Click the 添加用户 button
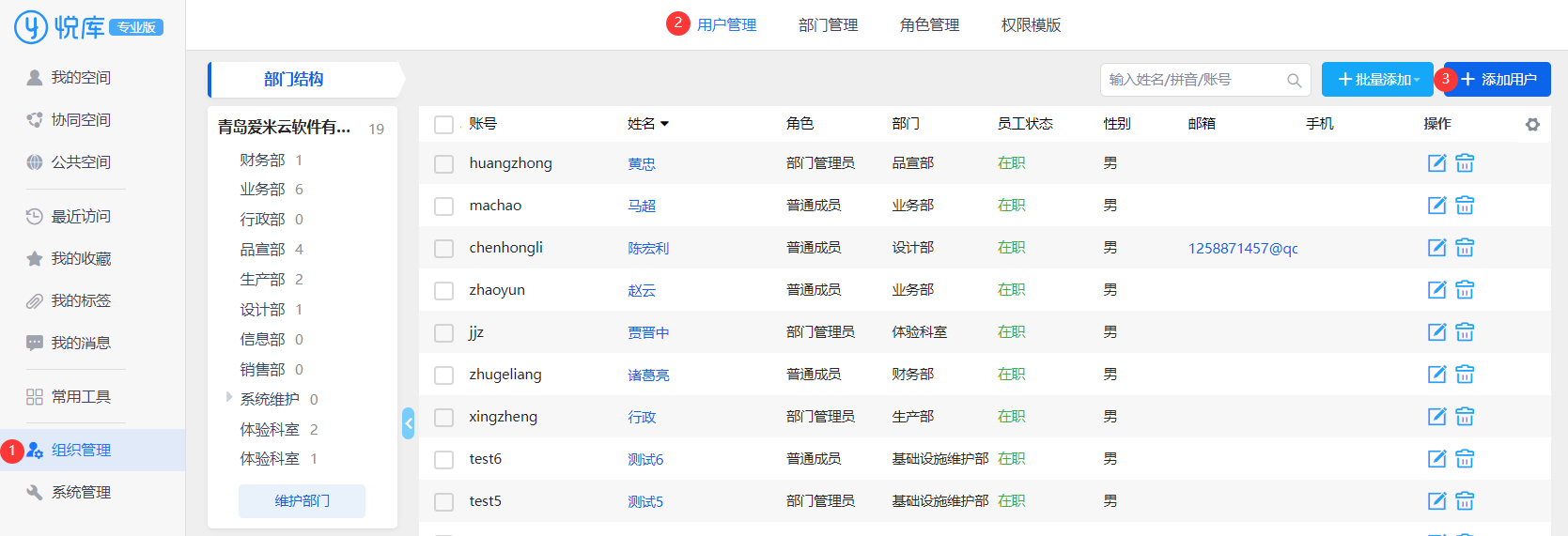This screenshot has height=536, width=1568. [1498, 80]
